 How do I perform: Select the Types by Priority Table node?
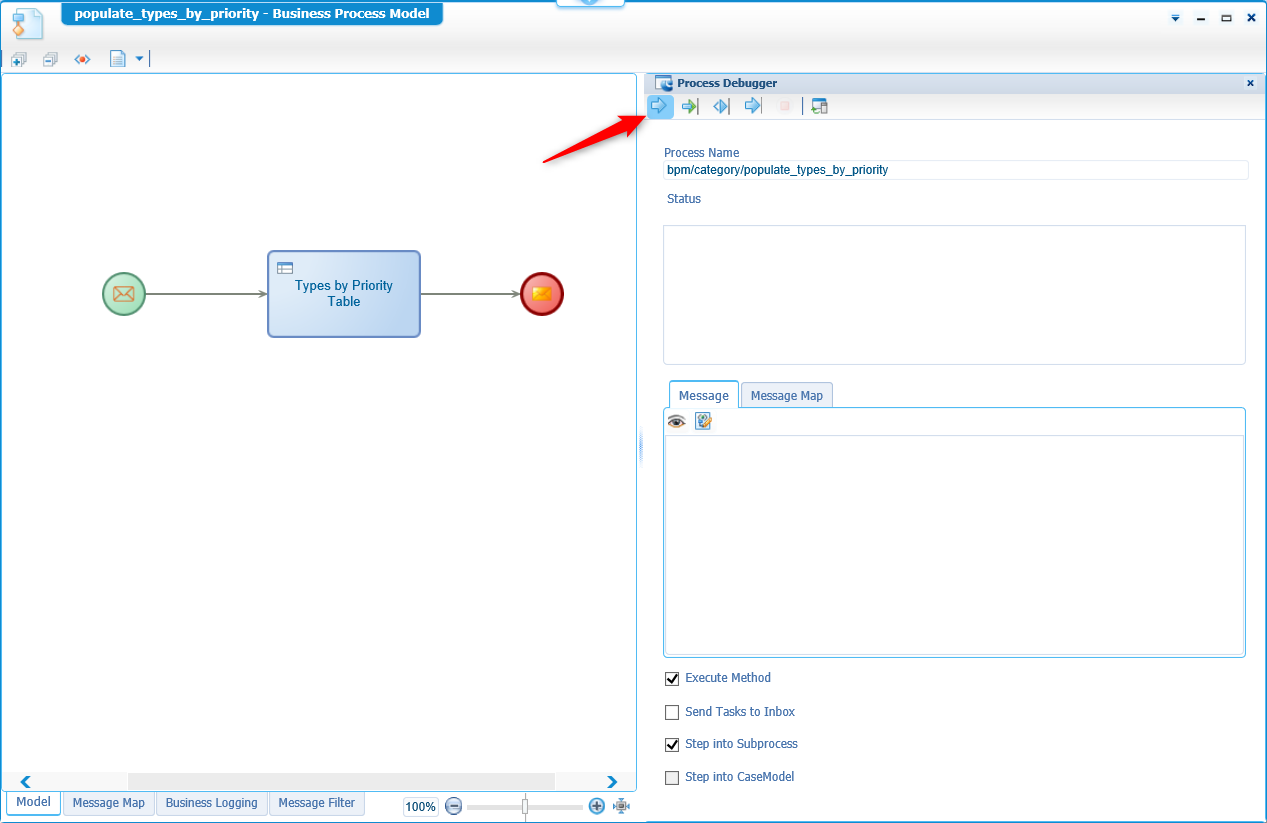344,294
